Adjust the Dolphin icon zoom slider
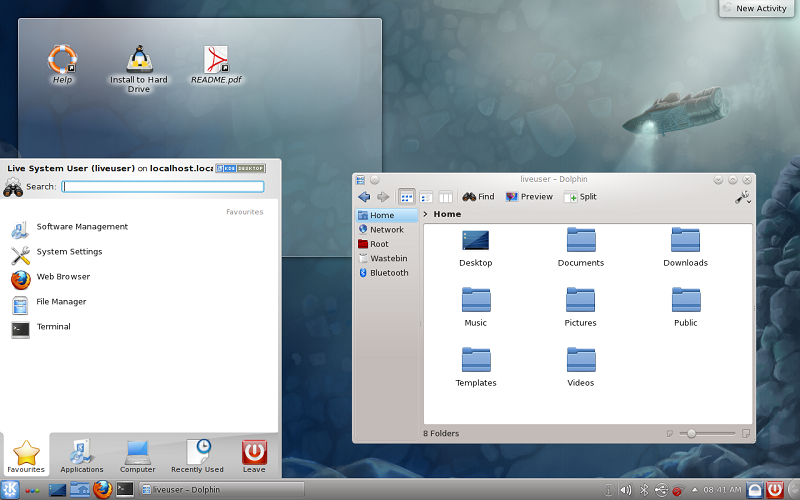 [690, 433]
